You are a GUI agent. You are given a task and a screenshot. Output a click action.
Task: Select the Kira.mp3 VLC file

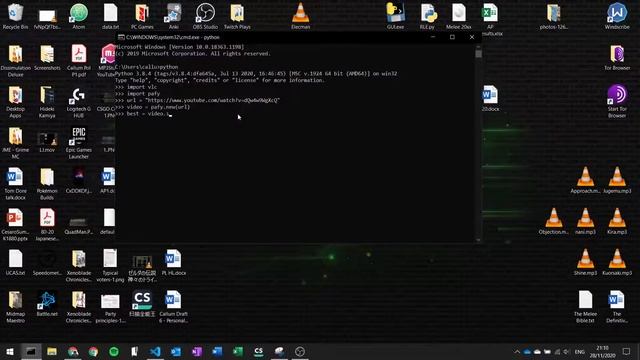[617, 221]
